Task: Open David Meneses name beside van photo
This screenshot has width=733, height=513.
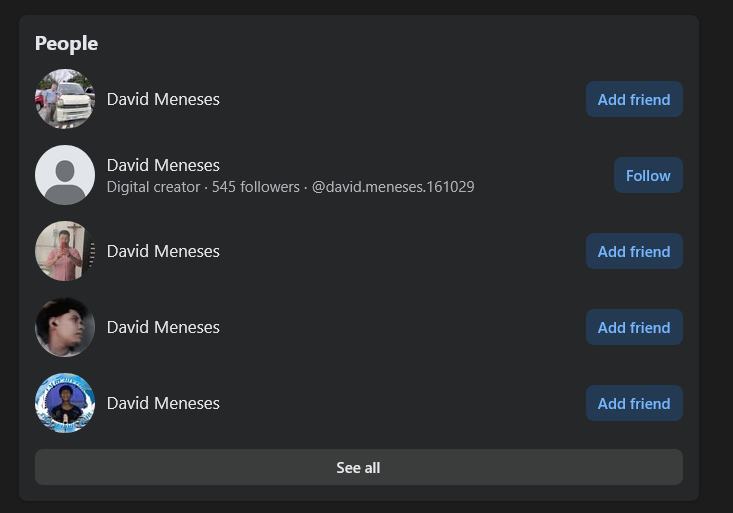Action: point(163,99)
